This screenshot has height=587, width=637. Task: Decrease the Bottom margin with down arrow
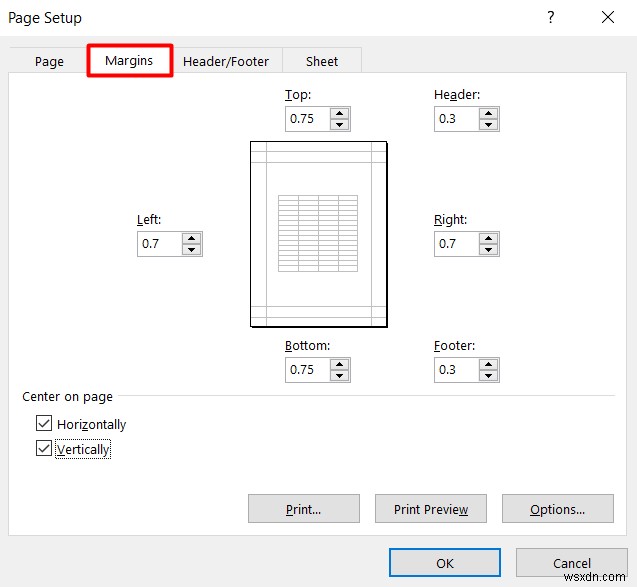point(340,376)
